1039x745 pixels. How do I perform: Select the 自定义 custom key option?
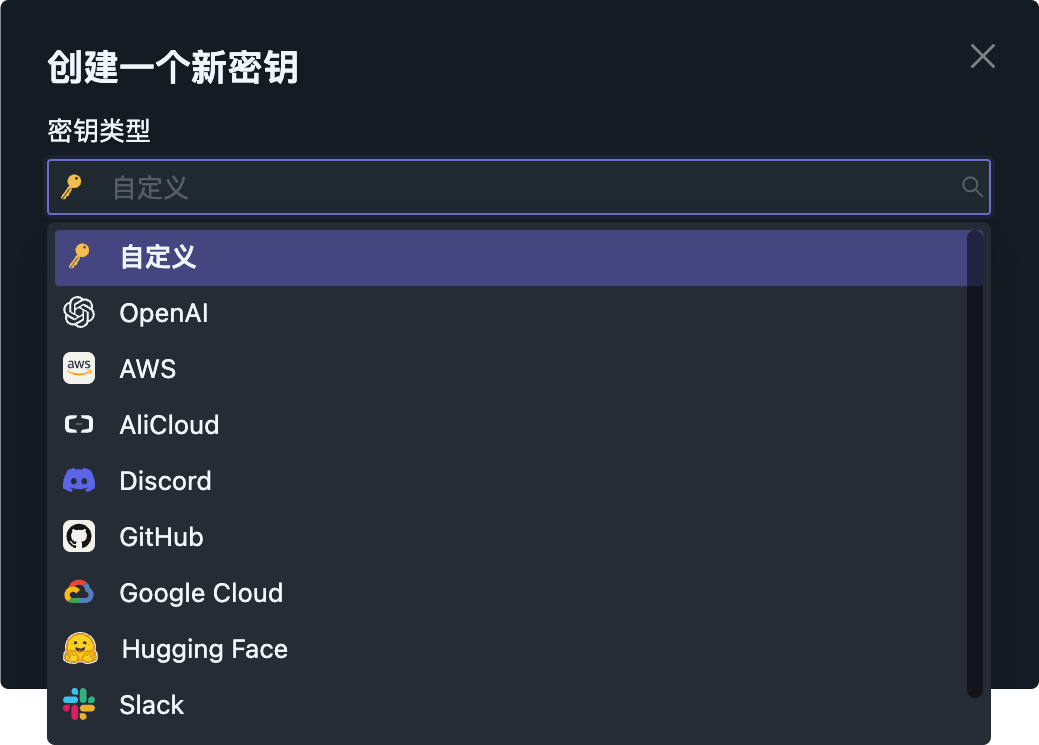pos(158,258)
